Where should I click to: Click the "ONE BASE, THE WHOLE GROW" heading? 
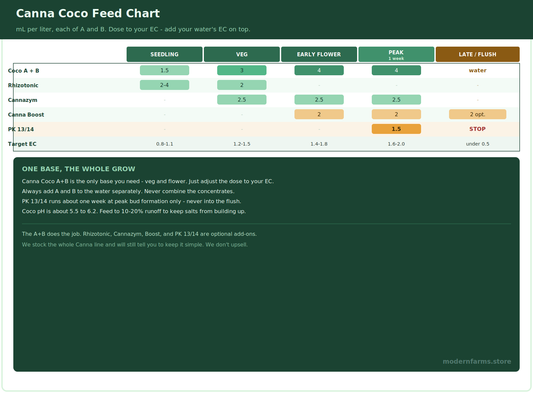79,169
